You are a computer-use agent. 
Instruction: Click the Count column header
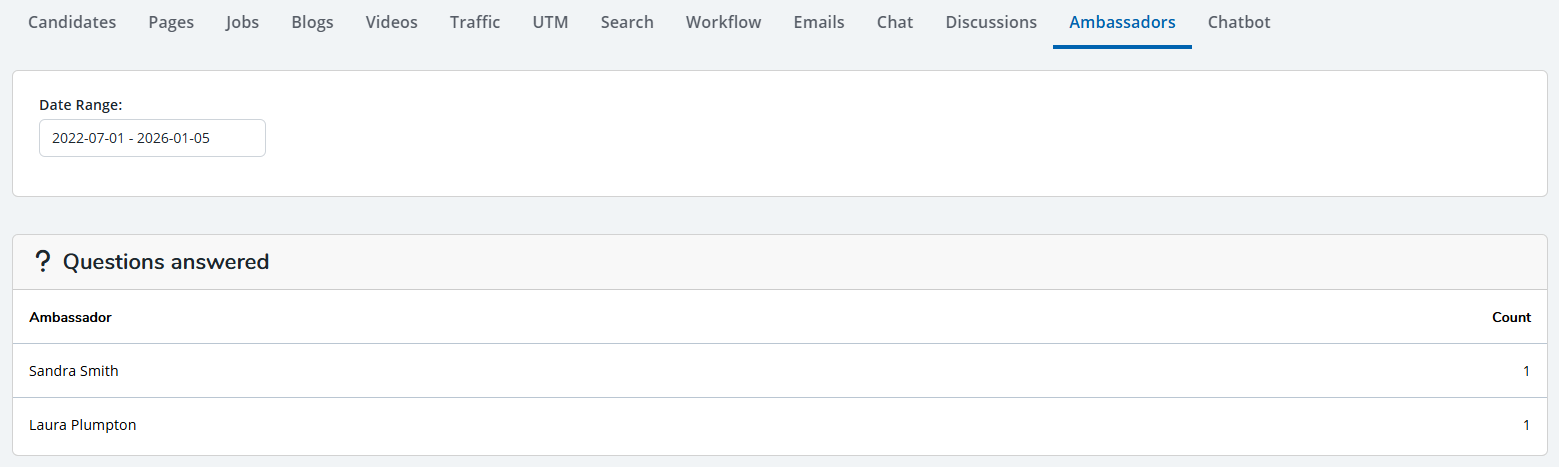(1511, 317)
